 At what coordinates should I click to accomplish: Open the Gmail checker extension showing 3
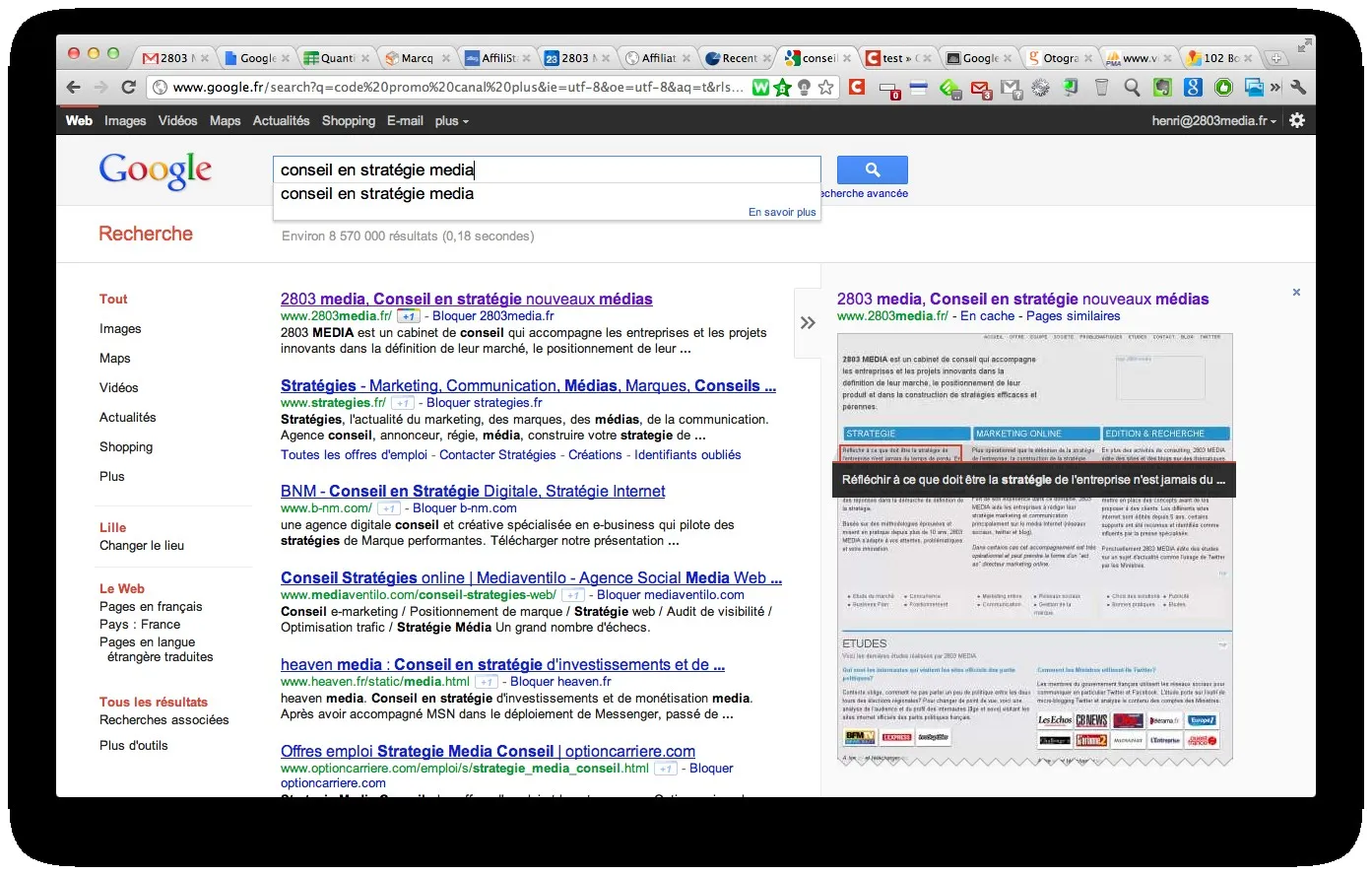point(981,89)
